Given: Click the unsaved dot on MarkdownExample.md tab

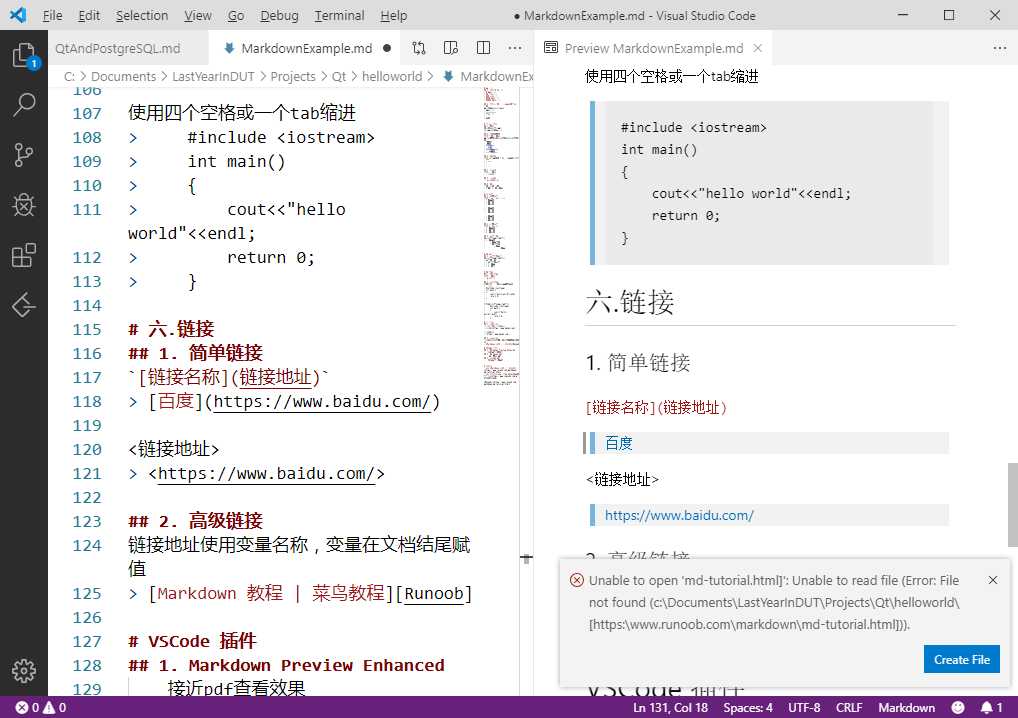Looking at the screenshot, I should (x=387, y=48).
